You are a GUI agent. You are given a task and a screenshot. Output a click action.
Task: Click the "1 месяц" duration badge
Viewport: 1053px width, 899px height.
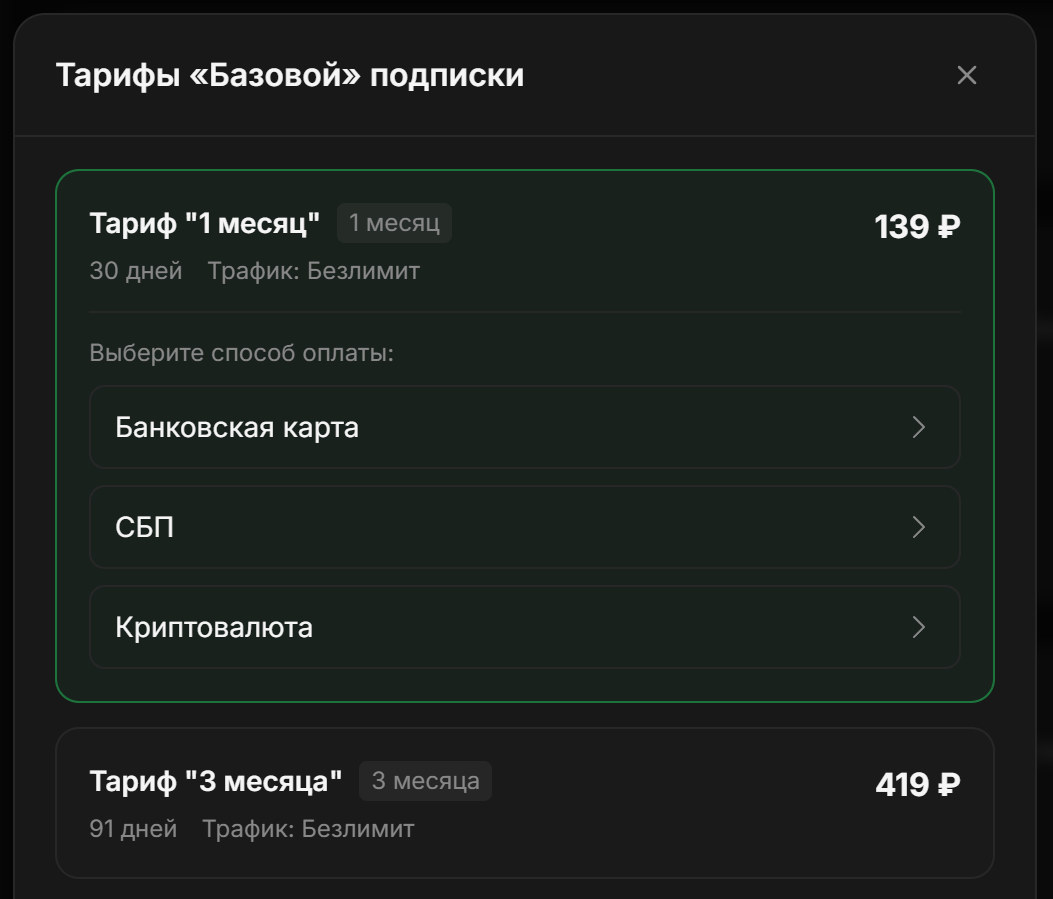click(394, 223)
